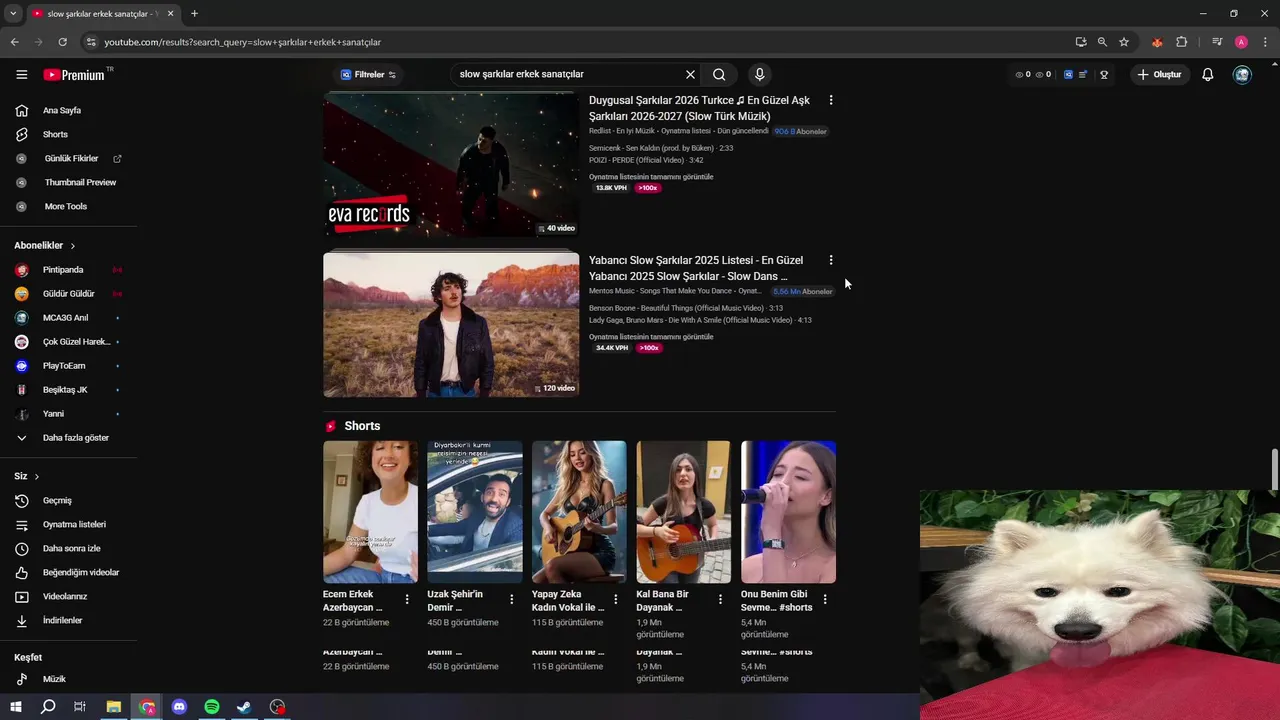This screenshot has width=1280, height=720.
Task: Open more options for Yapay Zeka short
Action: tap(616, 599)
